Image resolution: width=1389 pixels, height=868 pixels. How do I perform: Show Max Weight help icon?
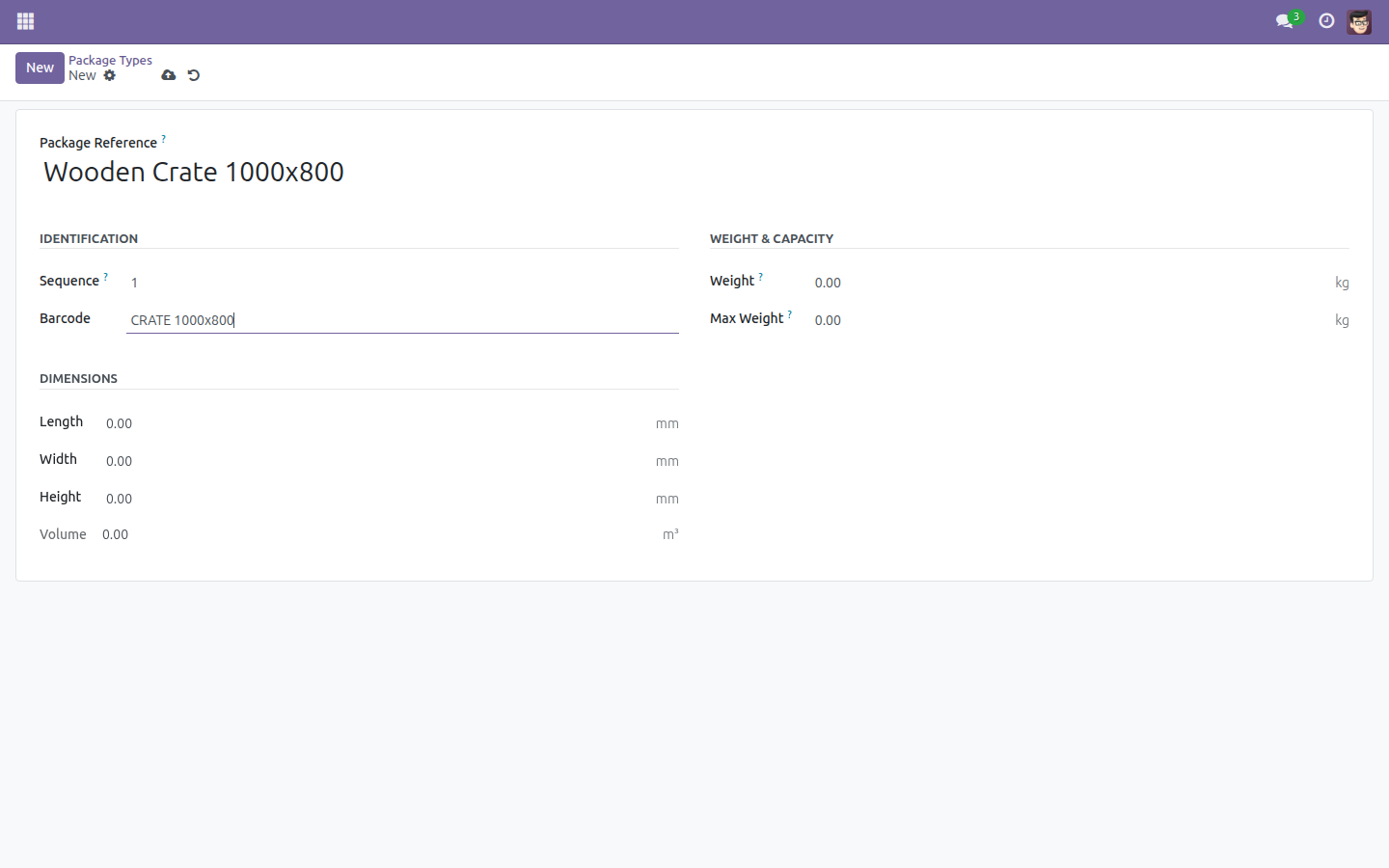(790, 314)
